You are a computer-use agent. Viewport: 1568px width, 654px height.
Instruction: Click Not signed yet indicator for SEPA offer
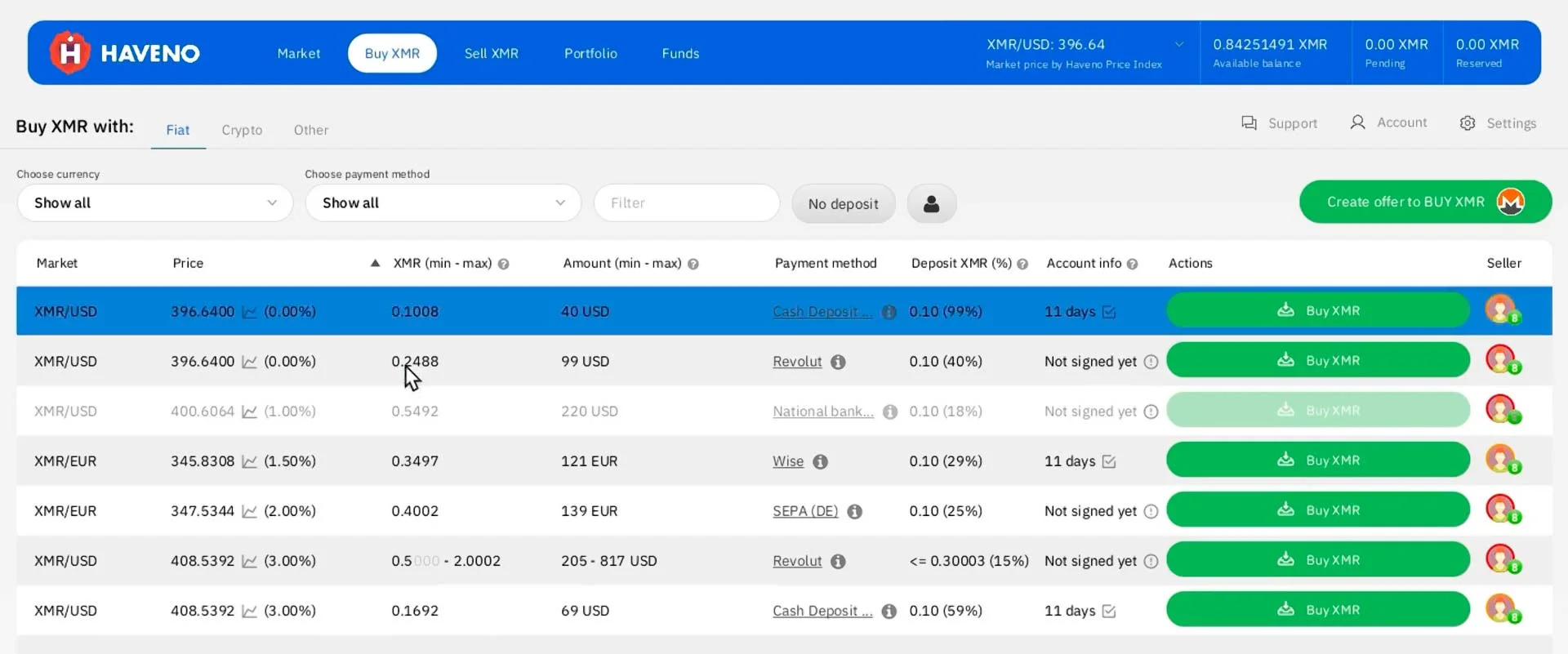1151,511
